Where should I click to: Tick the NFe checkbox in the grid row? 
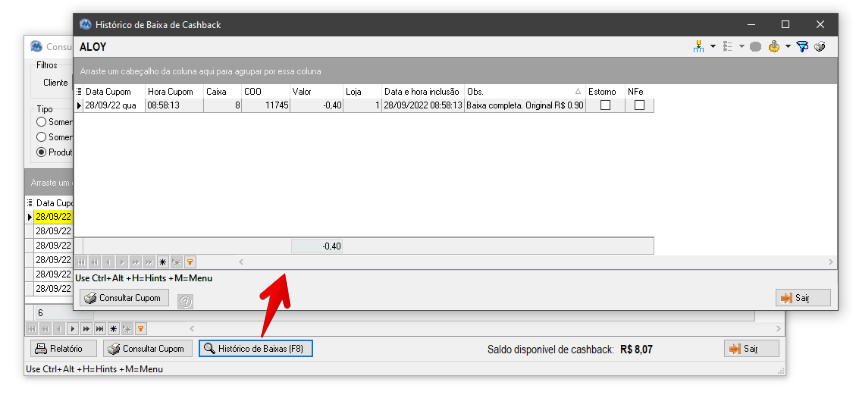click(x=639, y=105)
